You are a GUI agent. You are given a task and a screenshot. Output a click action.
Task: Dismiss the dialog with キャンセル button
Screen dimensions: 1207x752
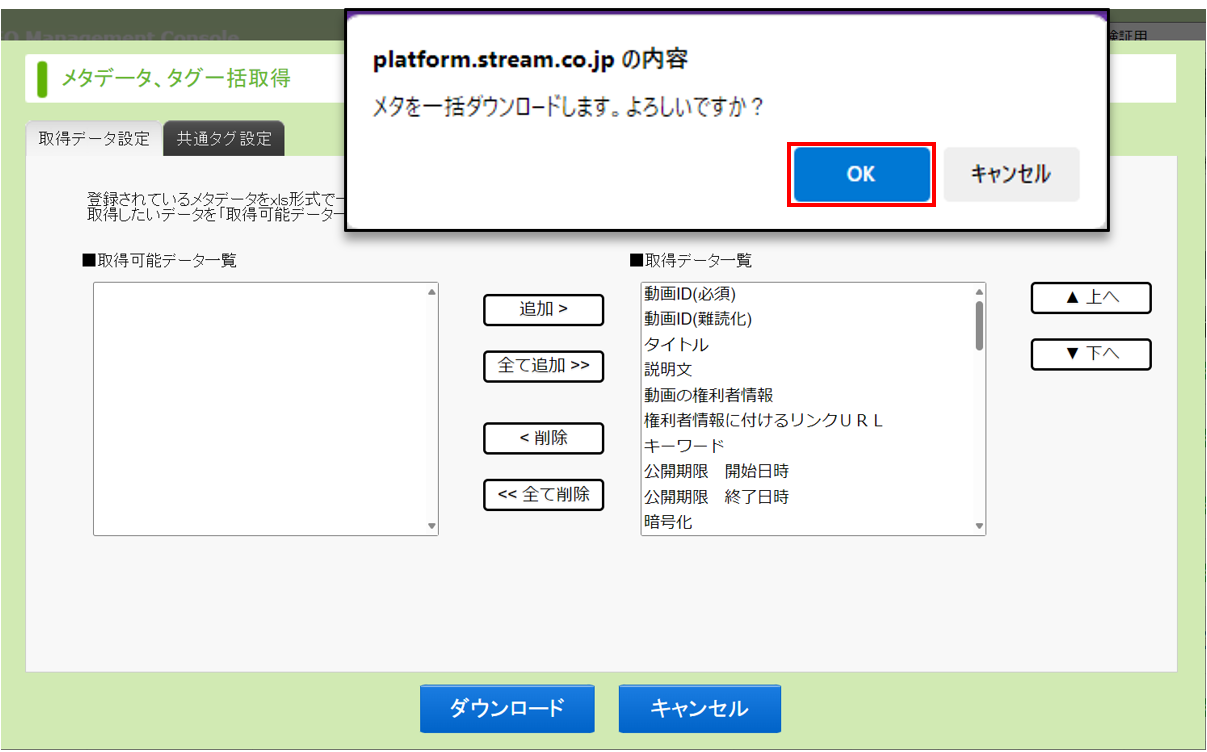point(1010,174)
